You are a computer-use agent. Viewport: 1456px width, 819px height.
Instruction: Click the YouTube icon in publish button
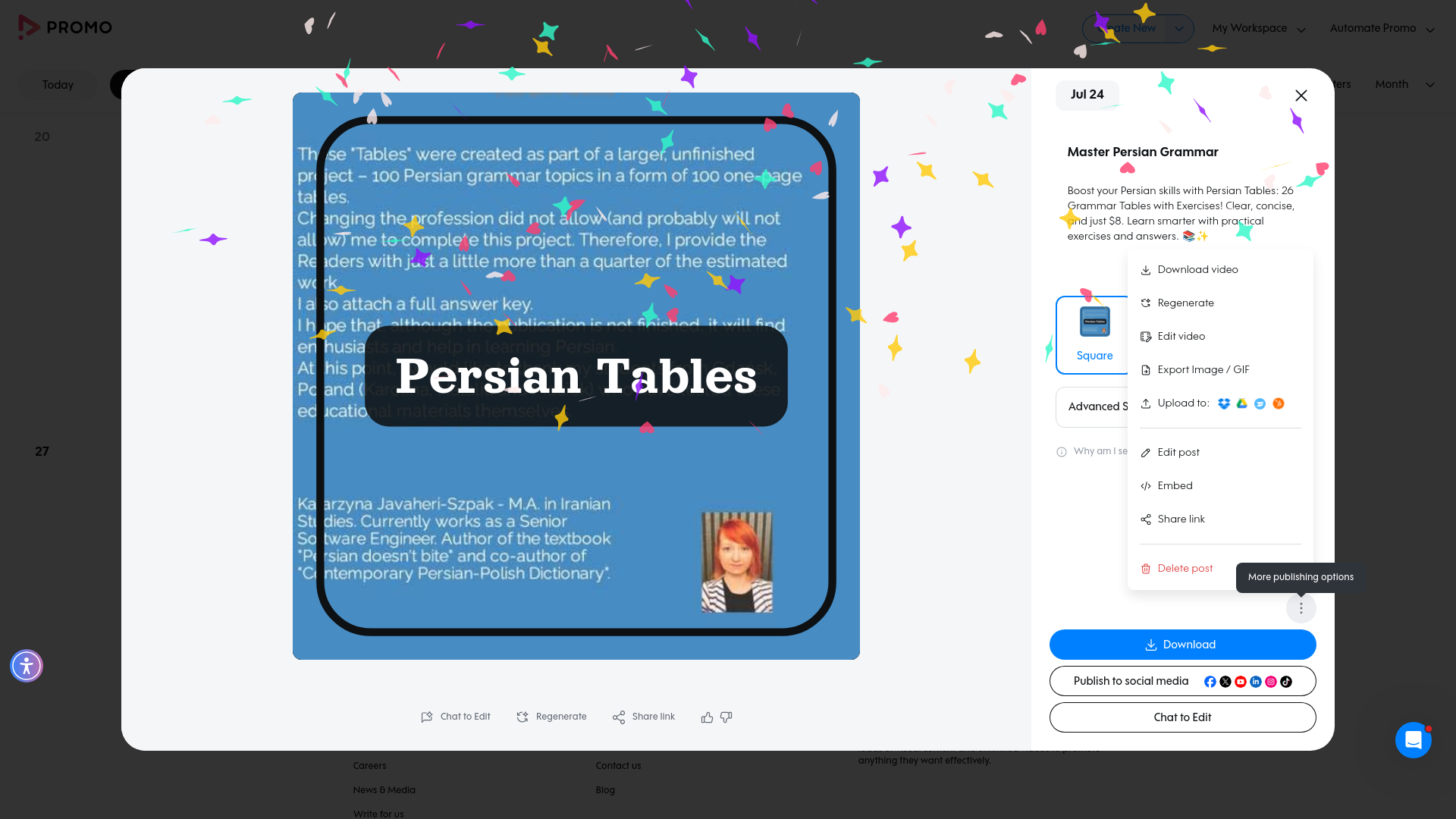(x=1241, y=682)
